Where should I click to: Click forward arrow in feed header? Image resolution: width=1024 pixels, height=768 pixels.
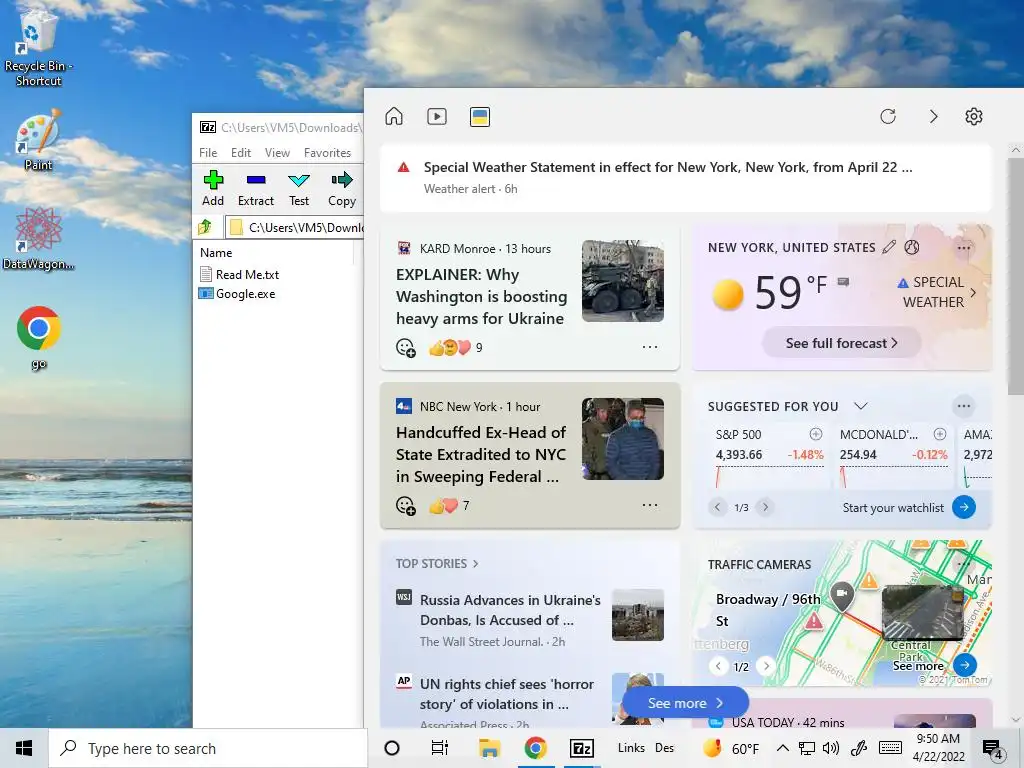point(933,116)
